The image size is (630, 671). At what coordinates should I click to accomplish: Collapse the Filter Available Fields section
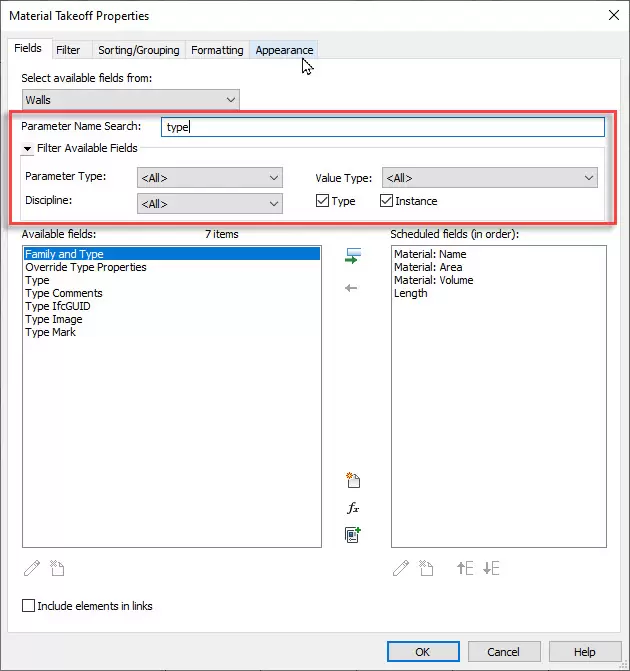28,149
